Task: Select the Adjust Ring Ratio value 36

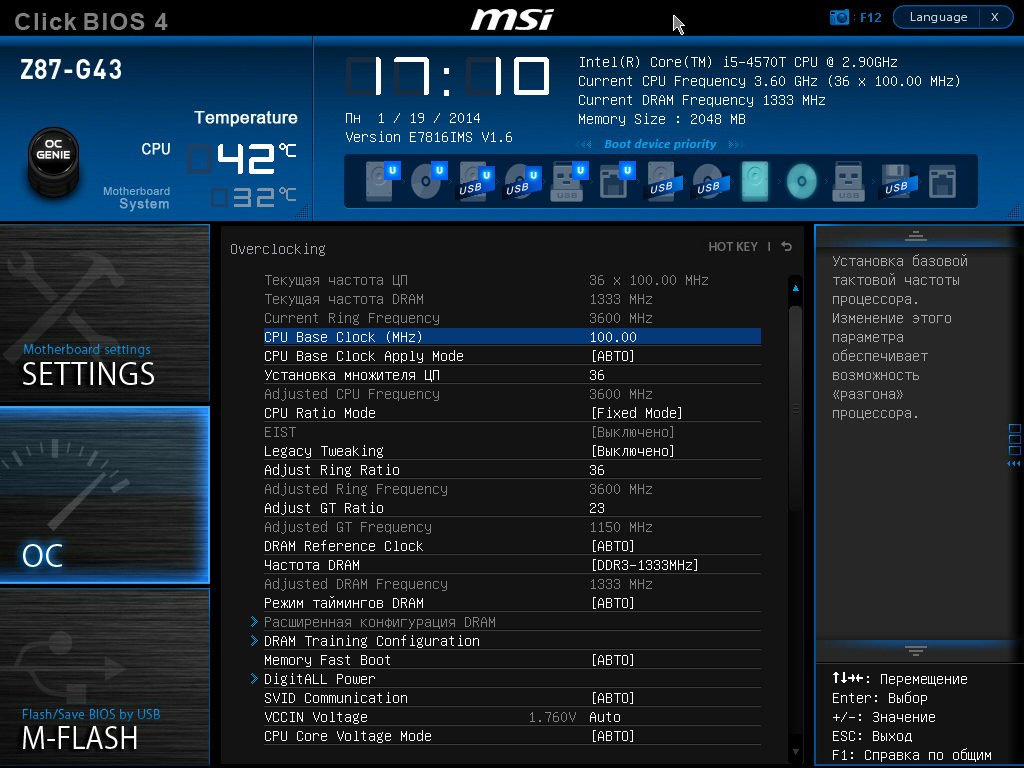Action: point(512,470)
